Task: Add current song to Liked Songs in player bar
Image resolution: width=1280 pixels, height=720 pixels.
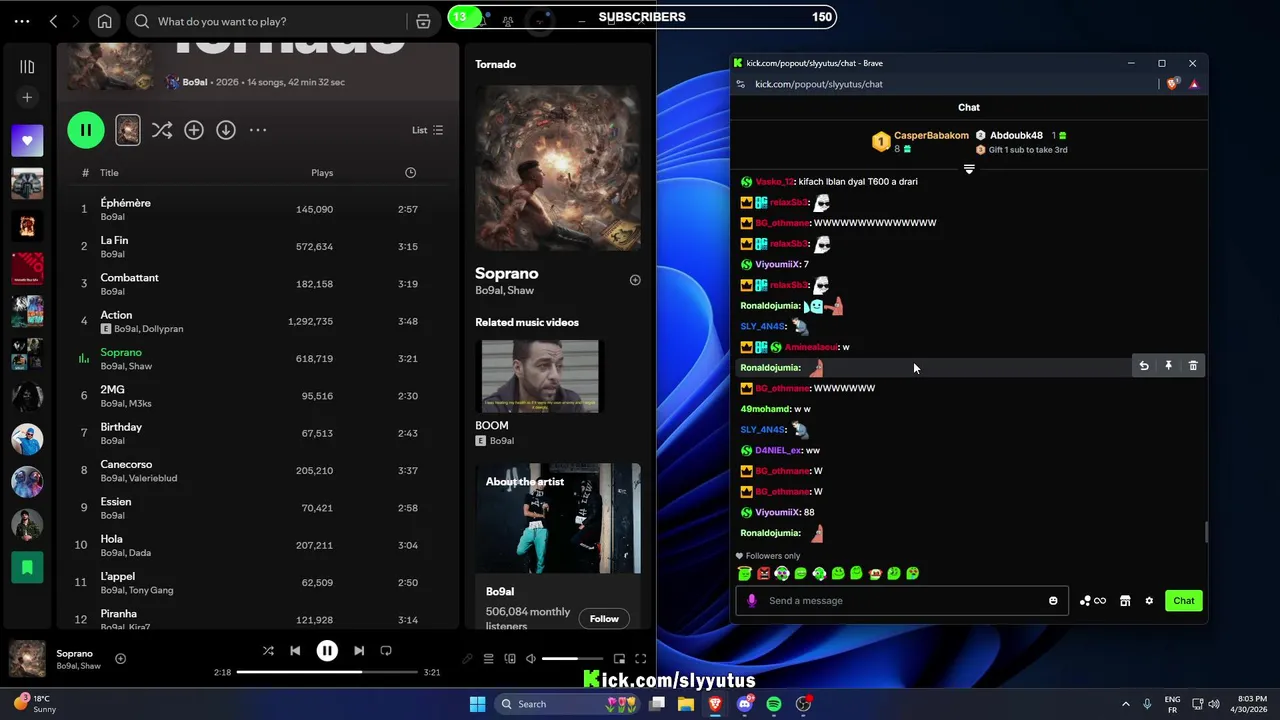Action: point(120,659)
